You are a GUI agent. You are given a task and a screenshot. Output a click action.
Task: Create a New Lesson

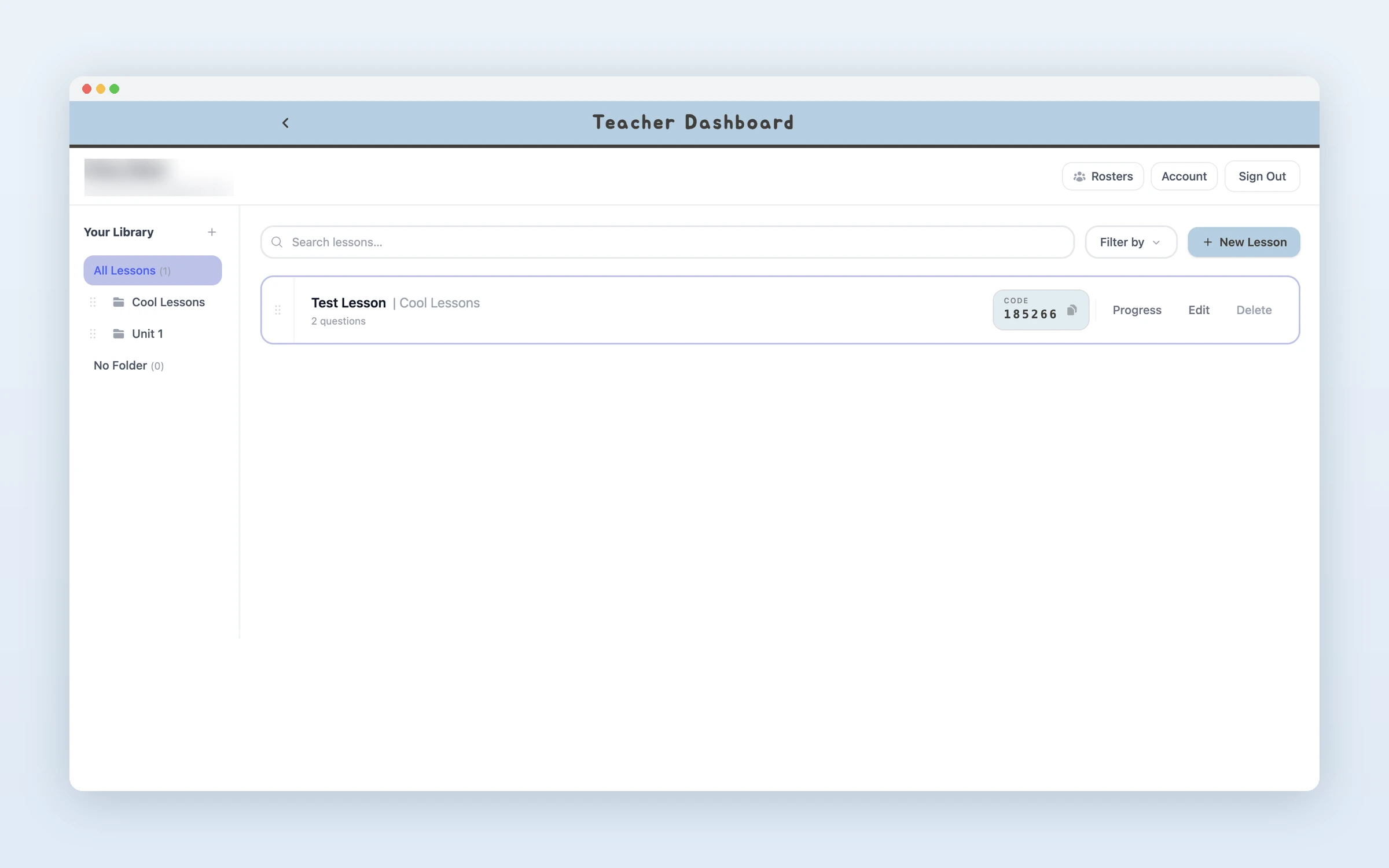[1244, 242]
